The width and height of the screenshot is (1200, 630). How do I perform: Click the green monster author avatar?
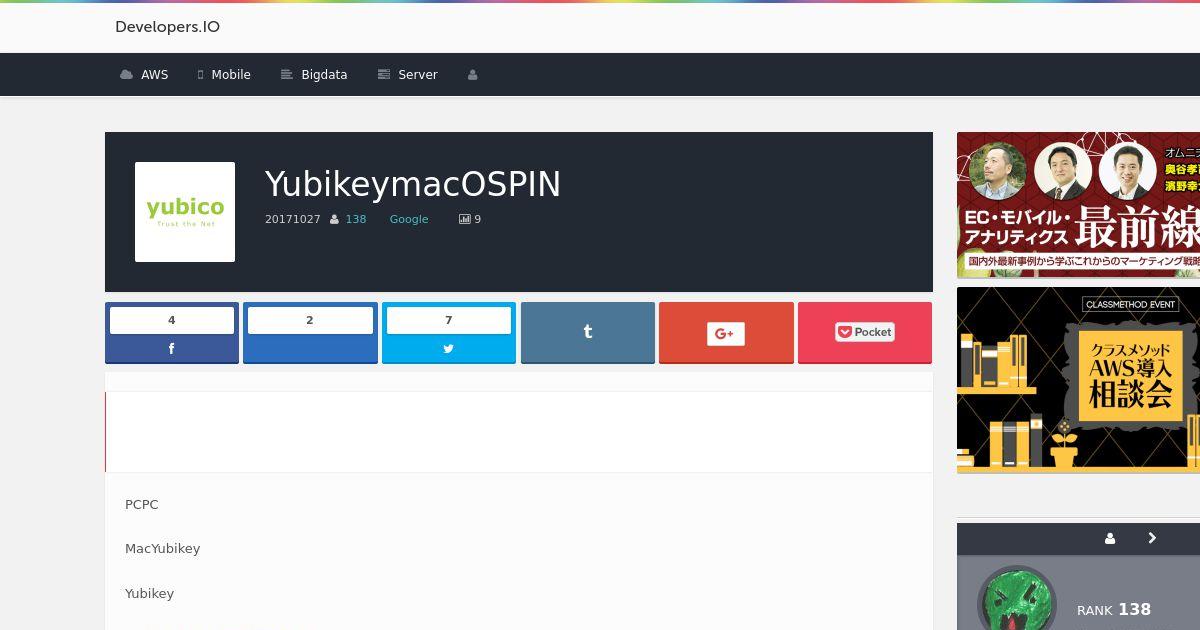pos(1016,598)
